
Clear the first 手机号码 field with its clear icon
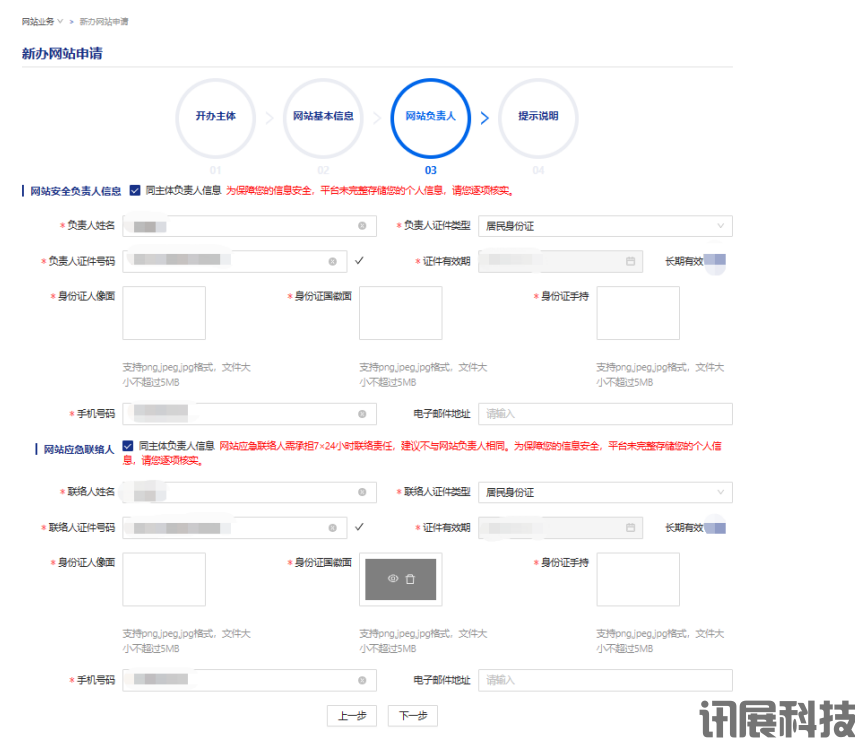[362, 414]
